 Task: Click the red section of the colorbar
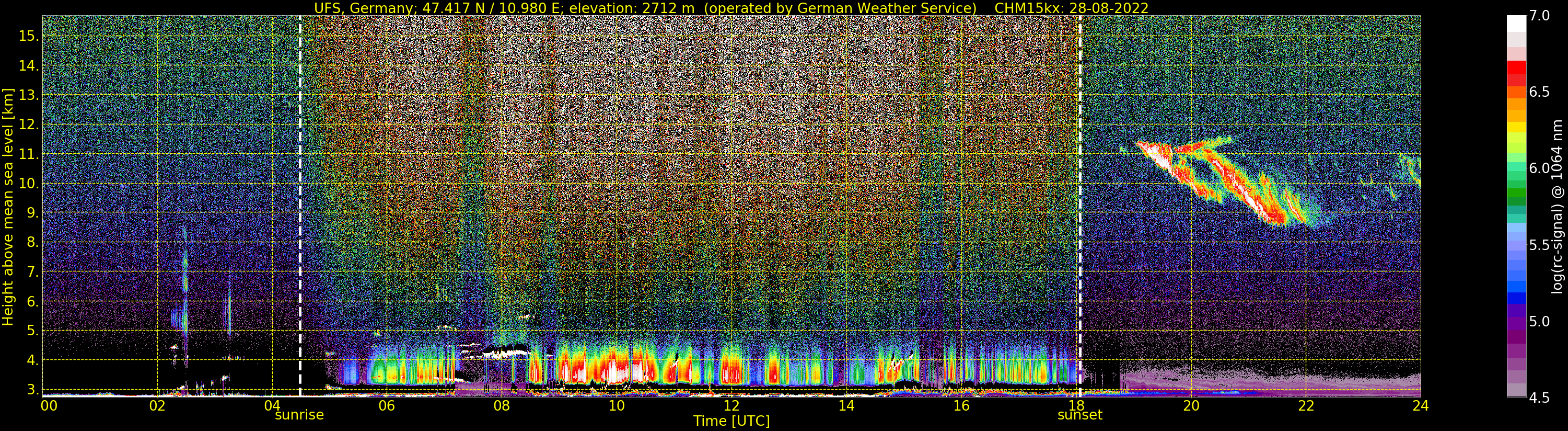coord(1516,73)
